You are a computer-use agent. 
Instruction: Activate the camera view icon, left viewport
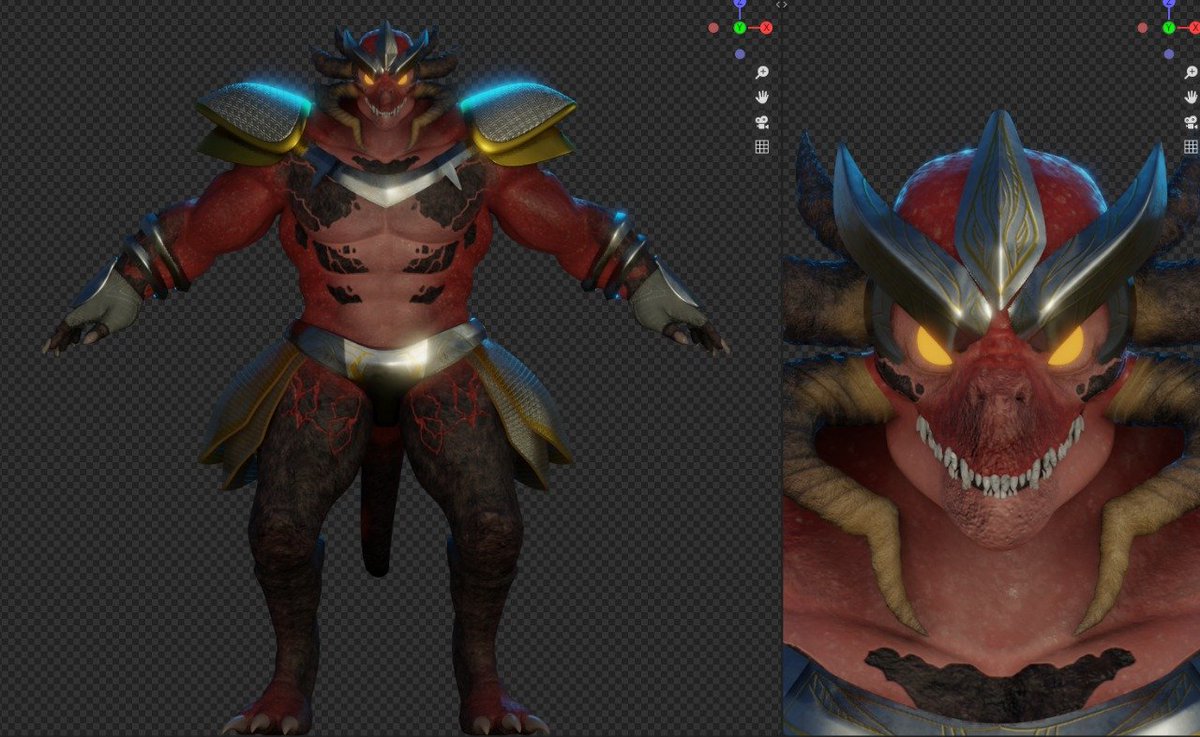761,123
